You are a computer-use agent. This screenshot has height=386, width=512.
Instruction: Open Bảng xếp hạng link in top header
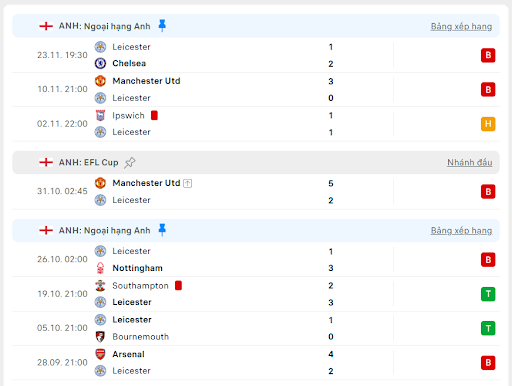[x=461, y=26]
